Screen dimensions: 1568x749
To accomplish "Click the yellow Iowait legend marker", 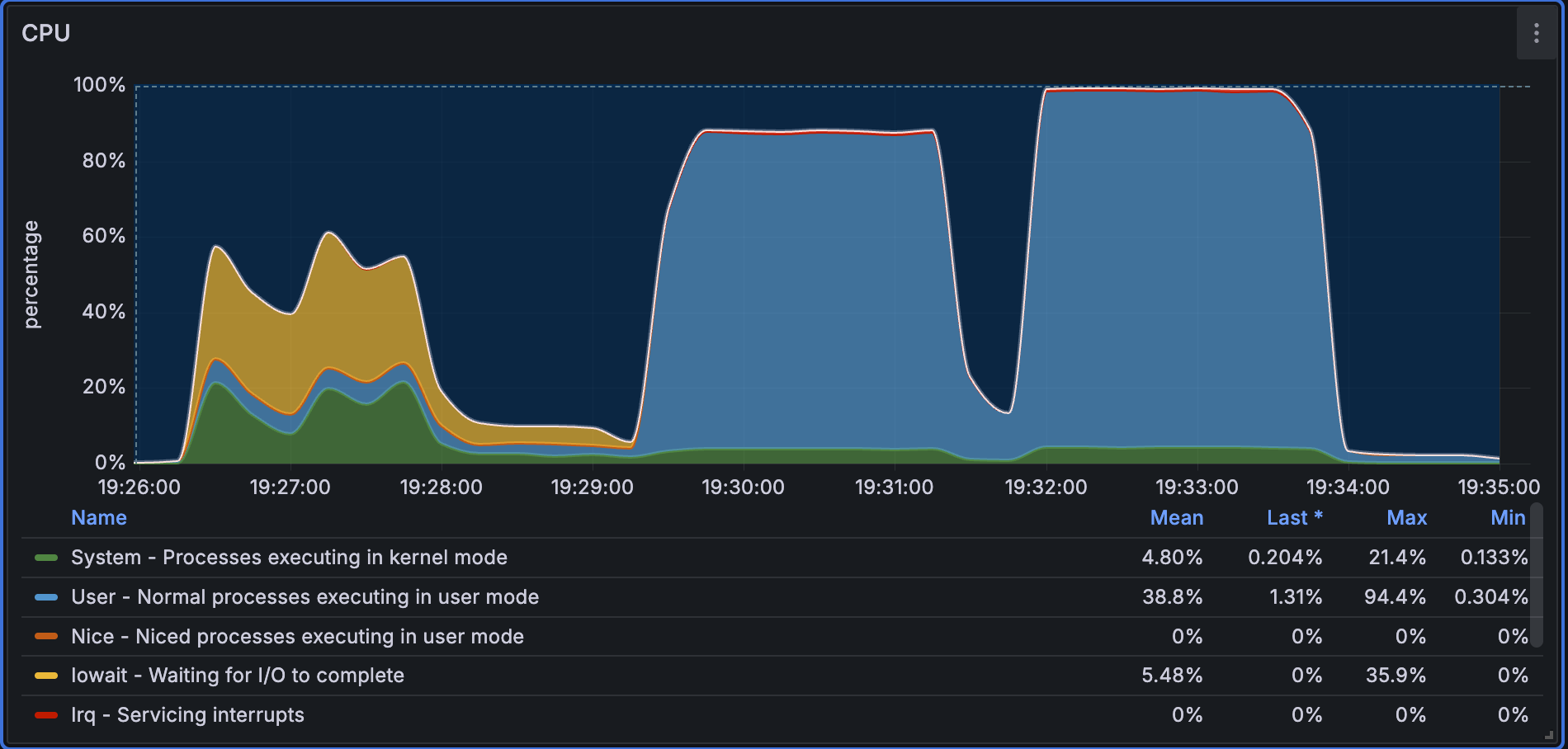I will point(45,676).
